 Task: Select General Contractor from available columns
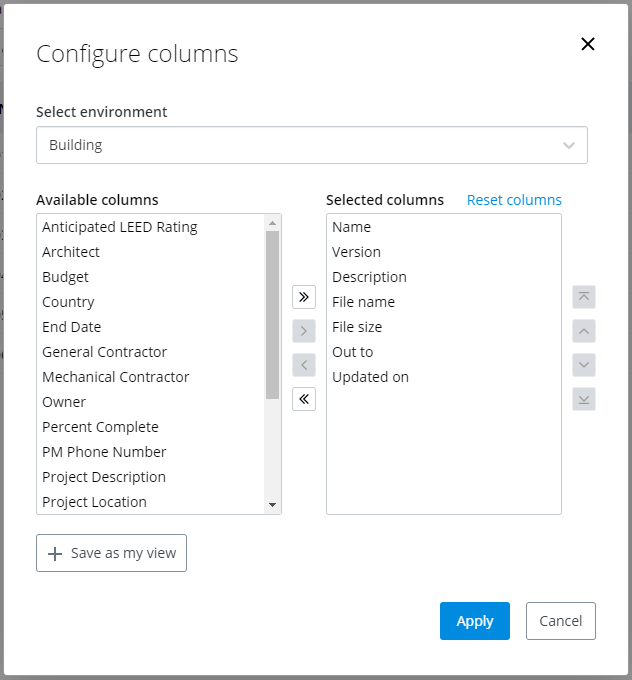pyautogui.click(x=105, y=352)
